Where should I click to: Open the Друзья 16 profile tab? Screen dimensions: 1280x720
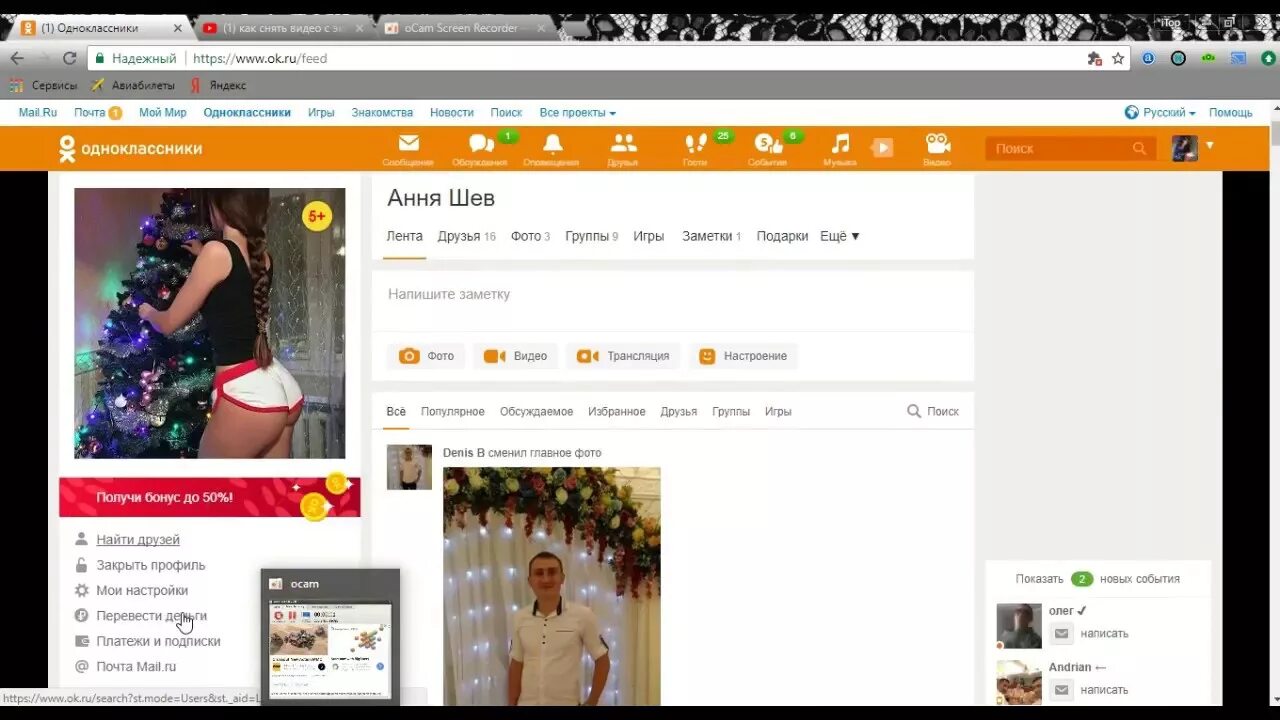pos(466,236)
